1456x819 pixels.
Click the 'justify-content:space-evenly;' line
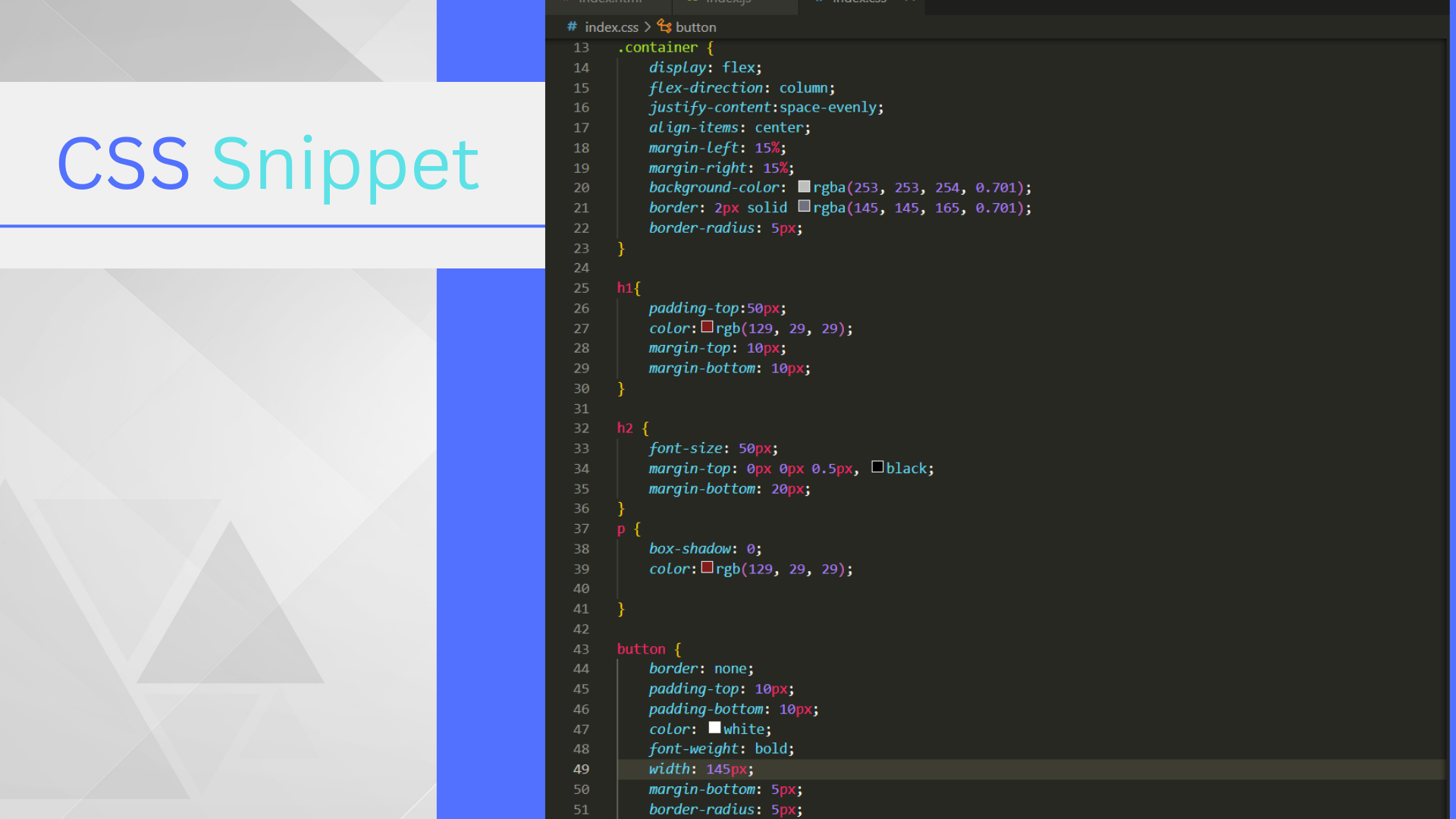pos(766,108)
